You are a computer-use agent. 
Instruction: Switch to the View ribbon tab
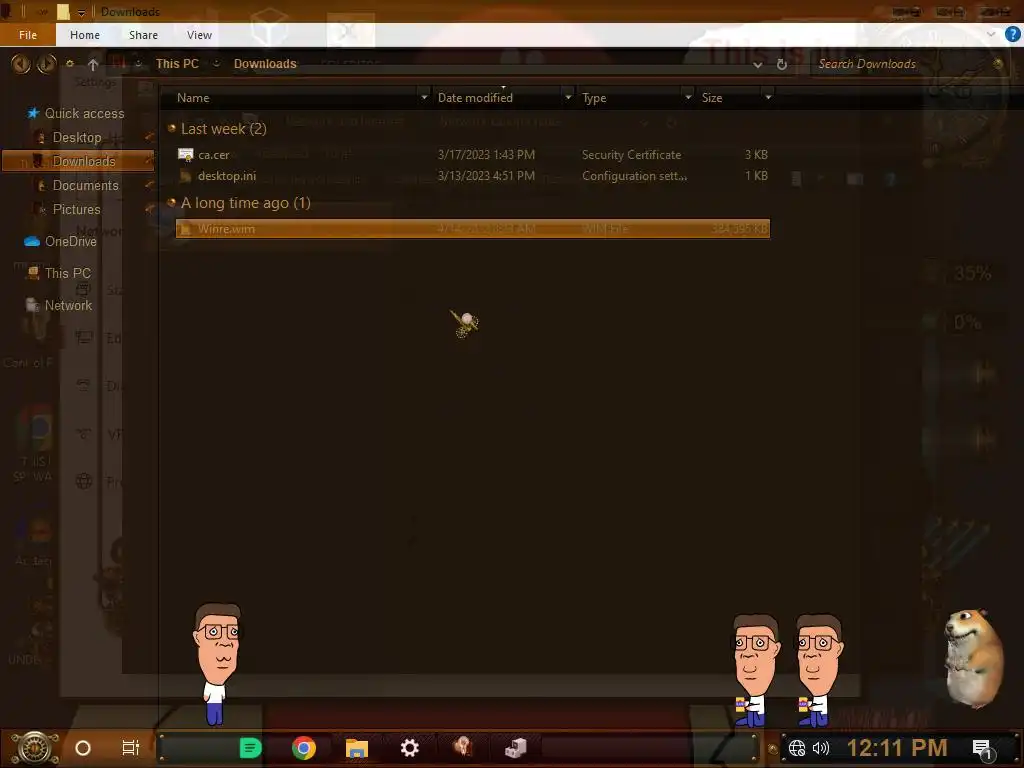point(199,35)
